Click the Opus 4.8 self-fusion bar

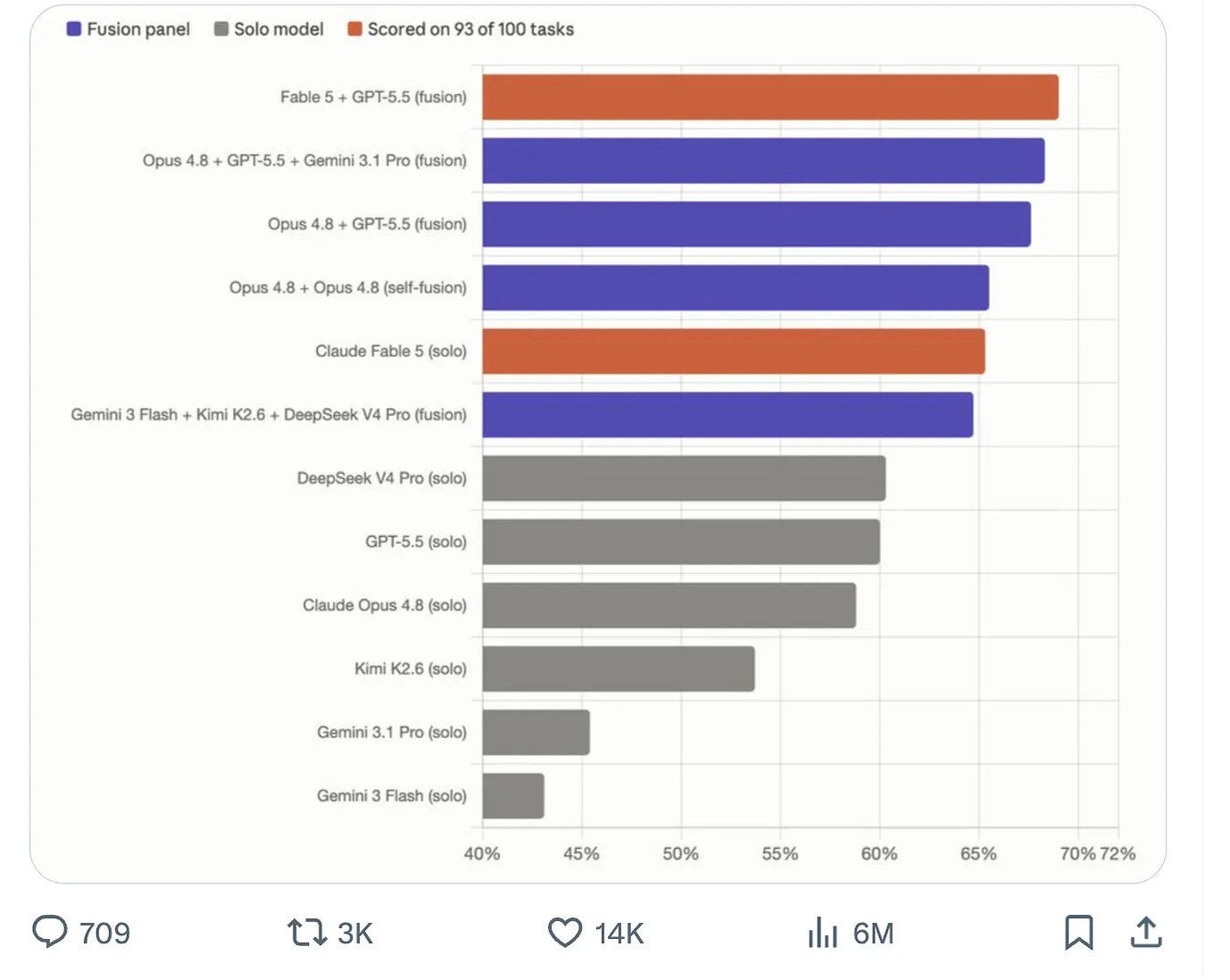[736, 287]
